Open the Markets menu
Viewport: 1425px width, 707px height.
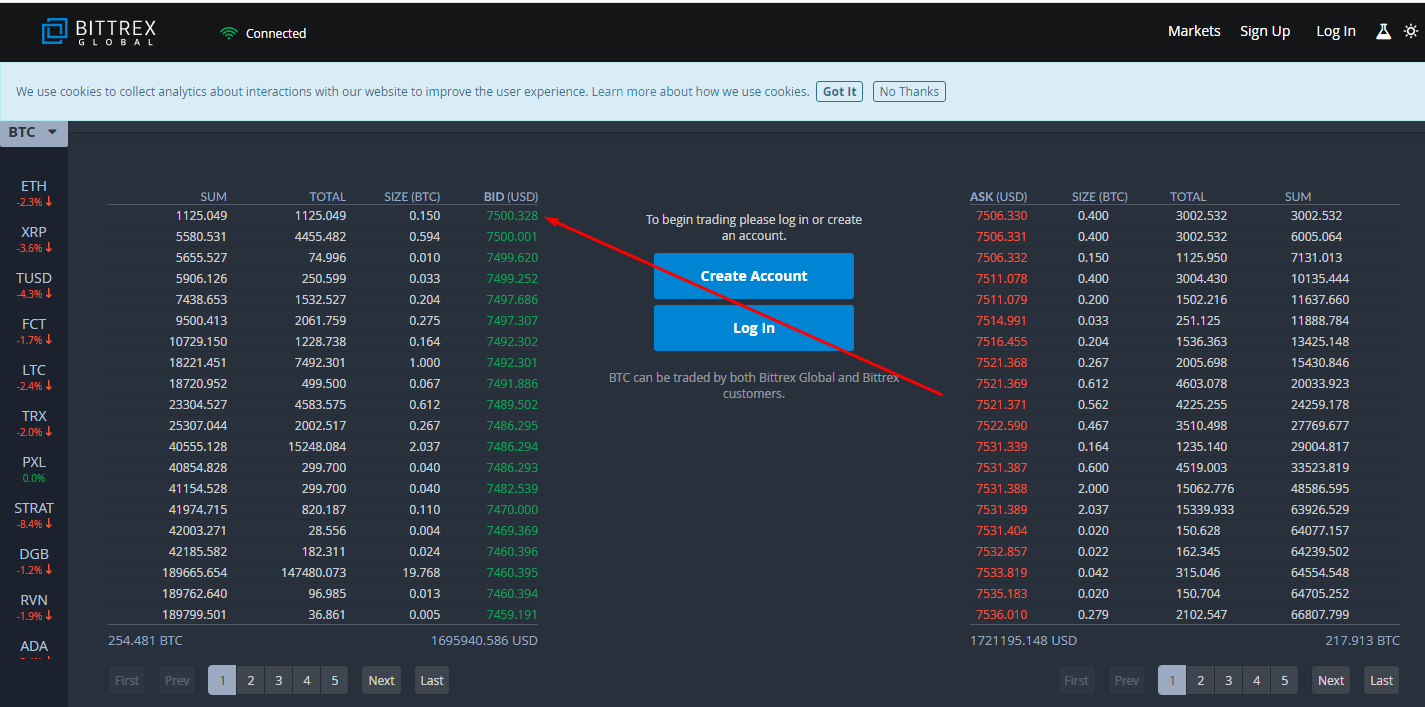click(x=1194, y=31)
